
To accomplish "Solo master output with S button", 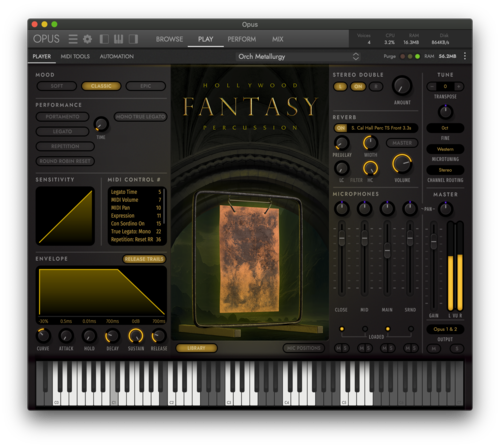I will coord(457,349).
